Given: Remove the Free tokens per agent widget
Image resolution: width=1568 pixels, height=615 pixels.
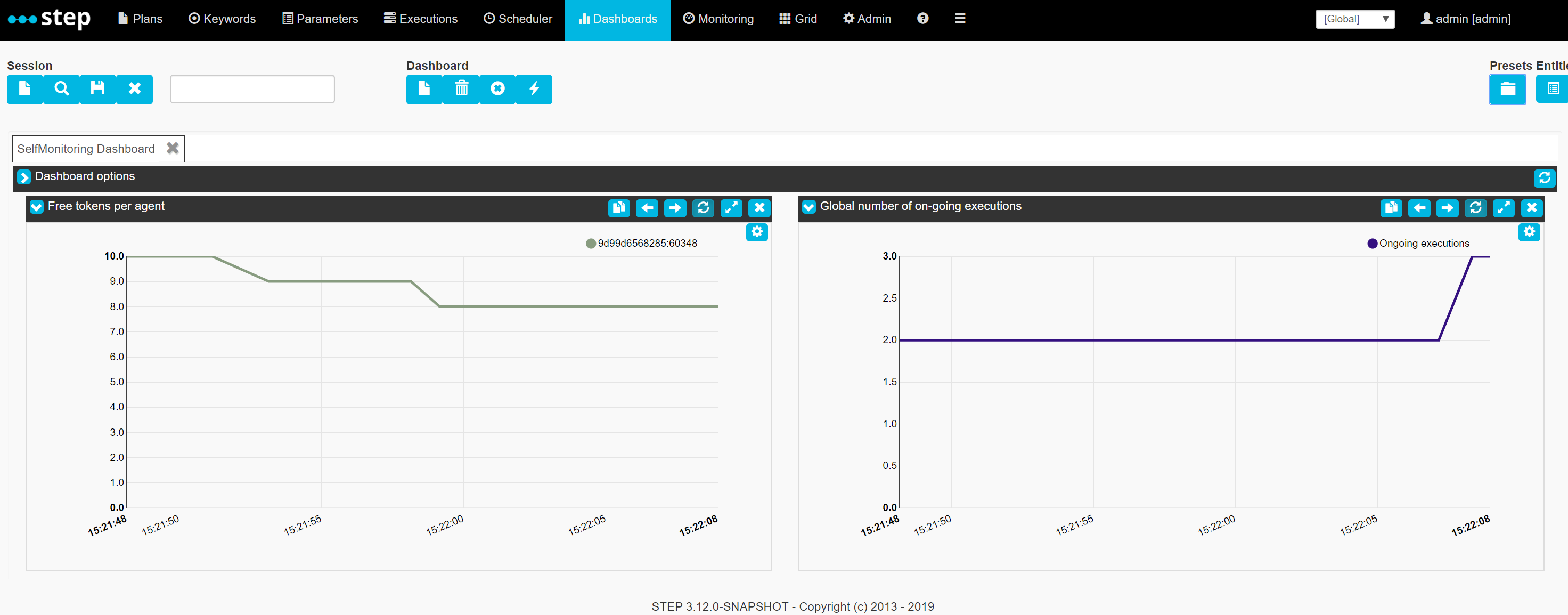Looking at the screenshot, I should [759, 208].
